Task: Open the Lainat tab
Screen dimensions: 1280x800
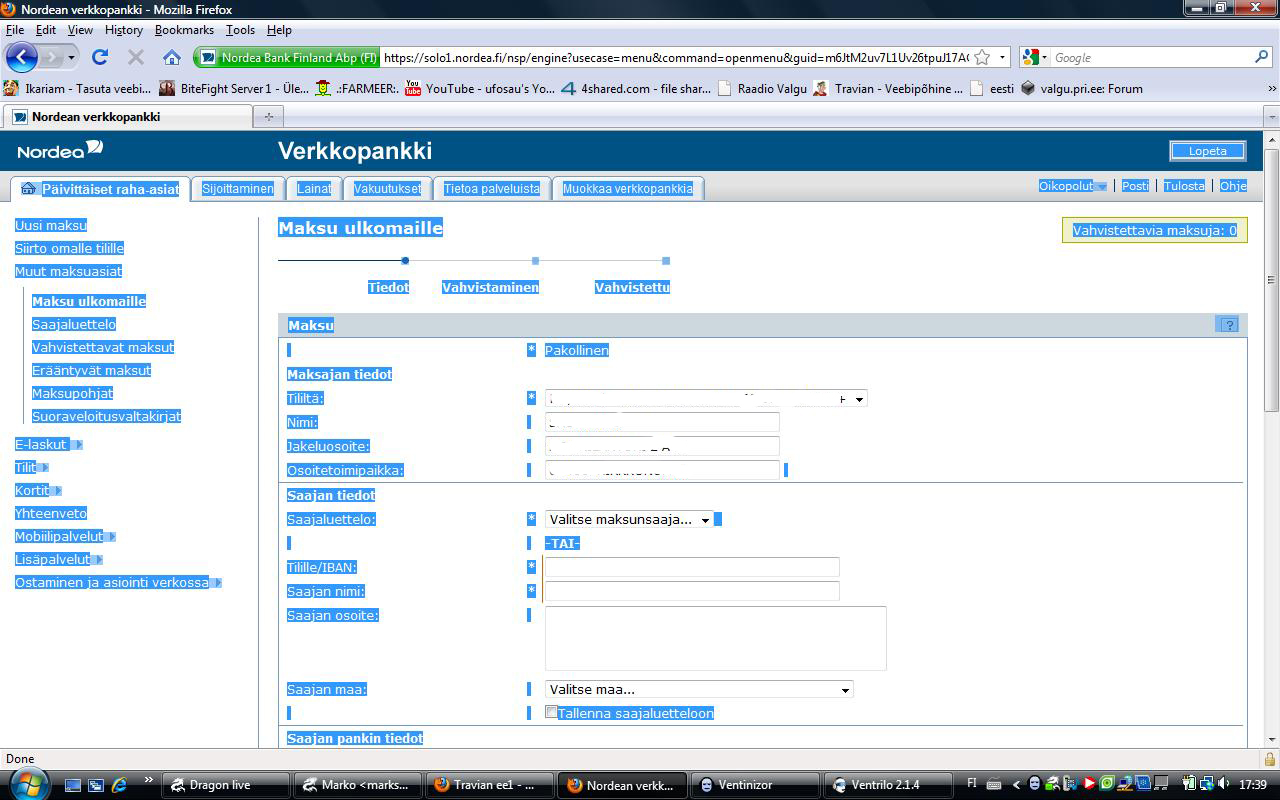Action: click(x=314, y=188)
